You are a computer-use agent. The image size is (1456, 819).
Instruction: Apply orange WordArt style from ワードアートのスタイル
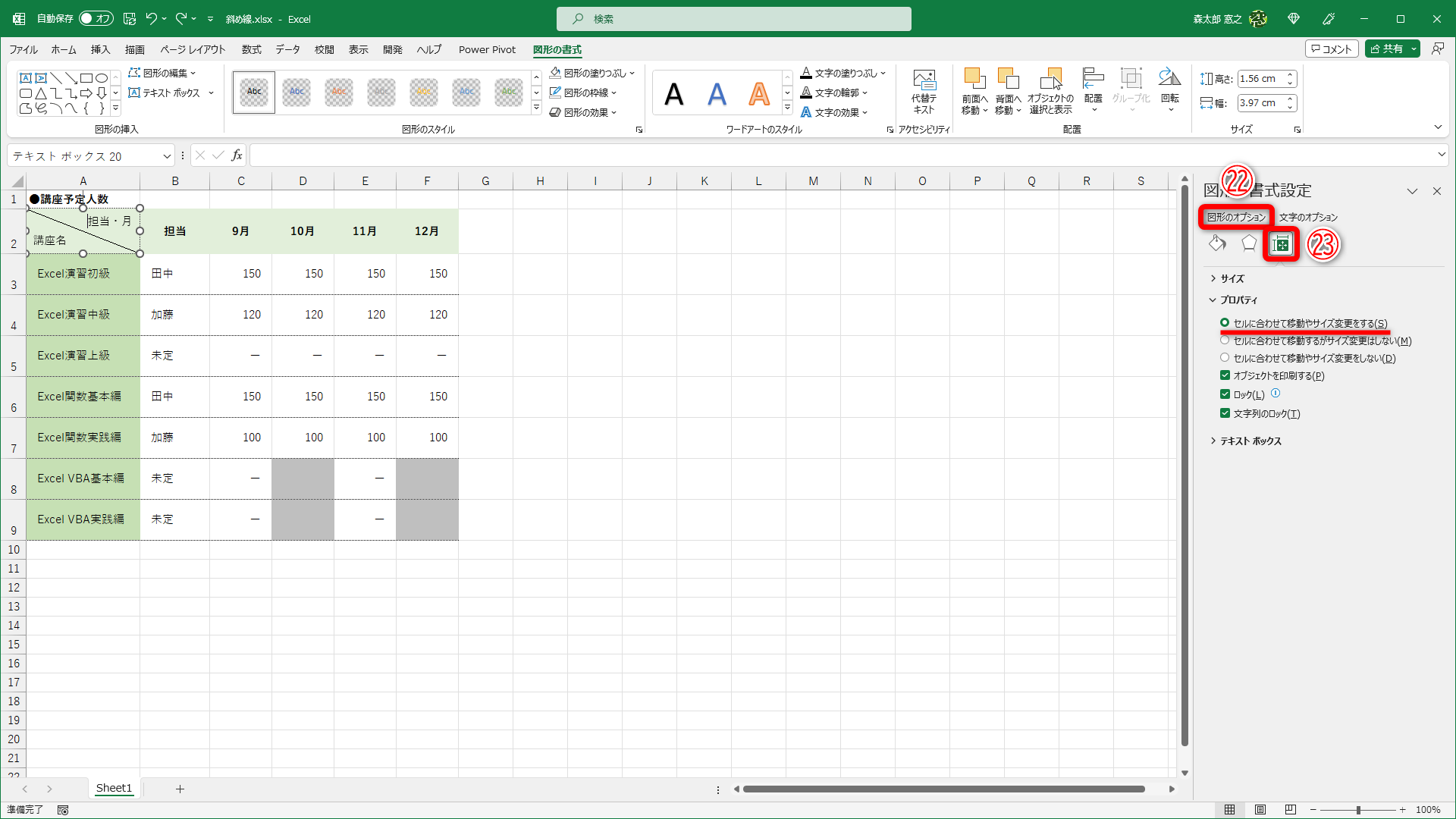758,93
